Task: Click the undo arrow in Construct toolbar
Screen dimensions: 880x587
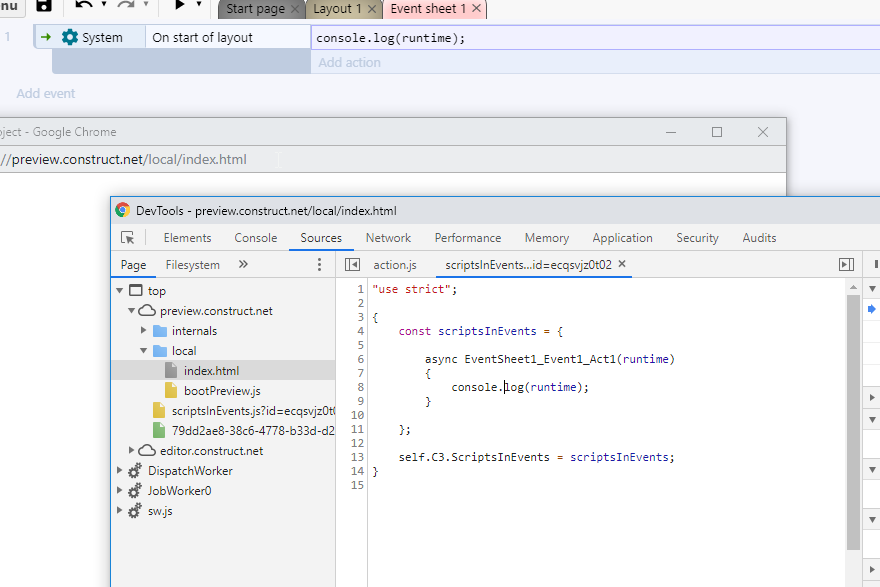Action: click(84, 6)
